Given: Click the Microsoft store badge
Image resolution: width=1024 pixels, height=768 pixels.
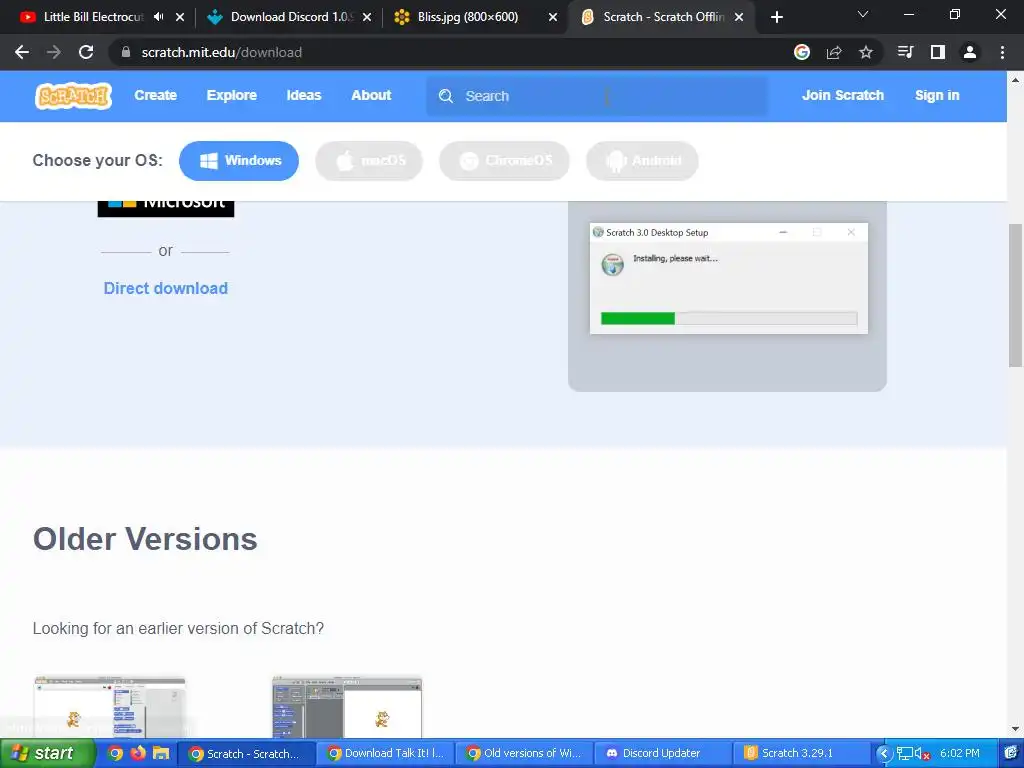Looking at the screenshot, I should pyautogui.click(x=166, y=208).
